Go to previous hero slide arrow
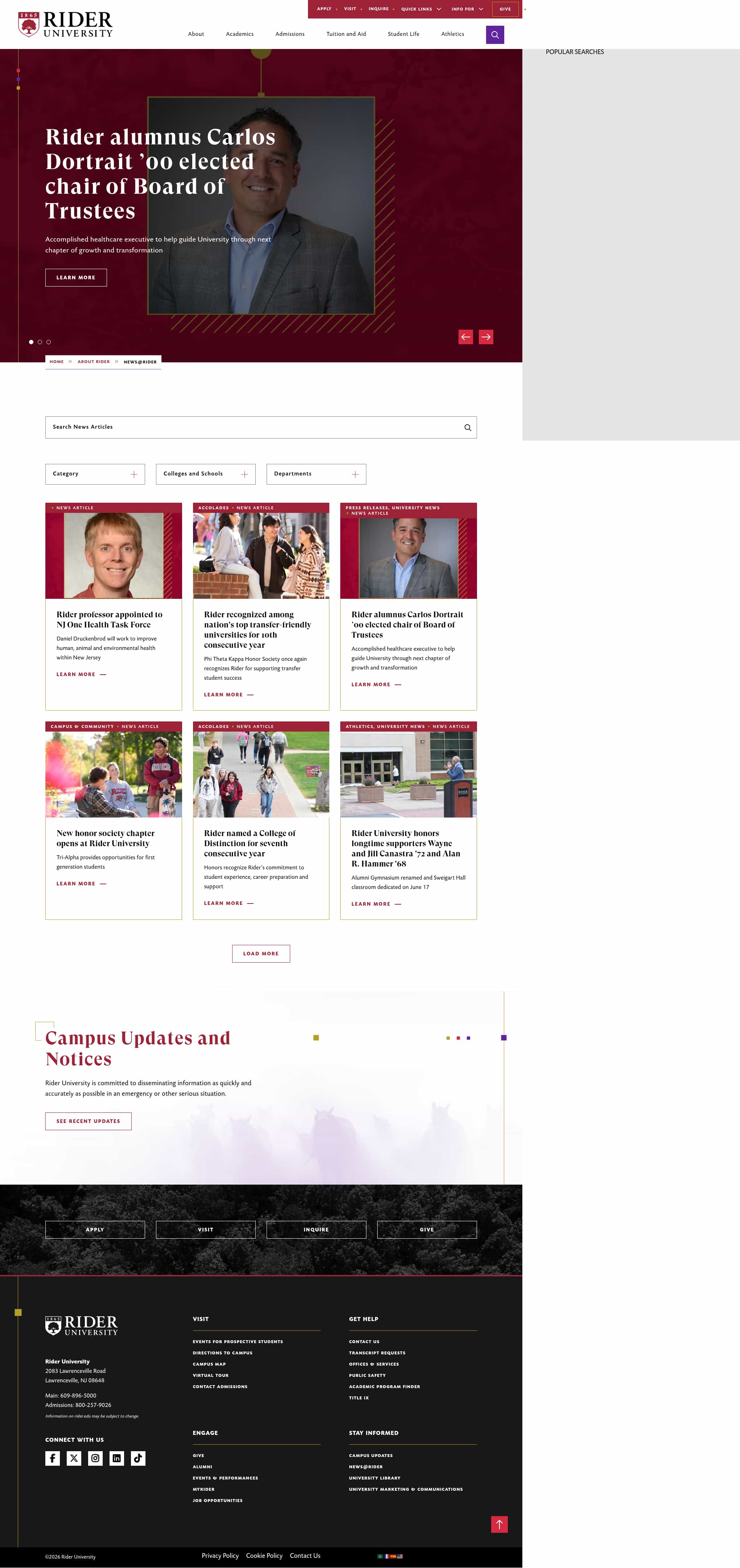The width and height of the screenshot is (740, 1568). coord(465,337)
